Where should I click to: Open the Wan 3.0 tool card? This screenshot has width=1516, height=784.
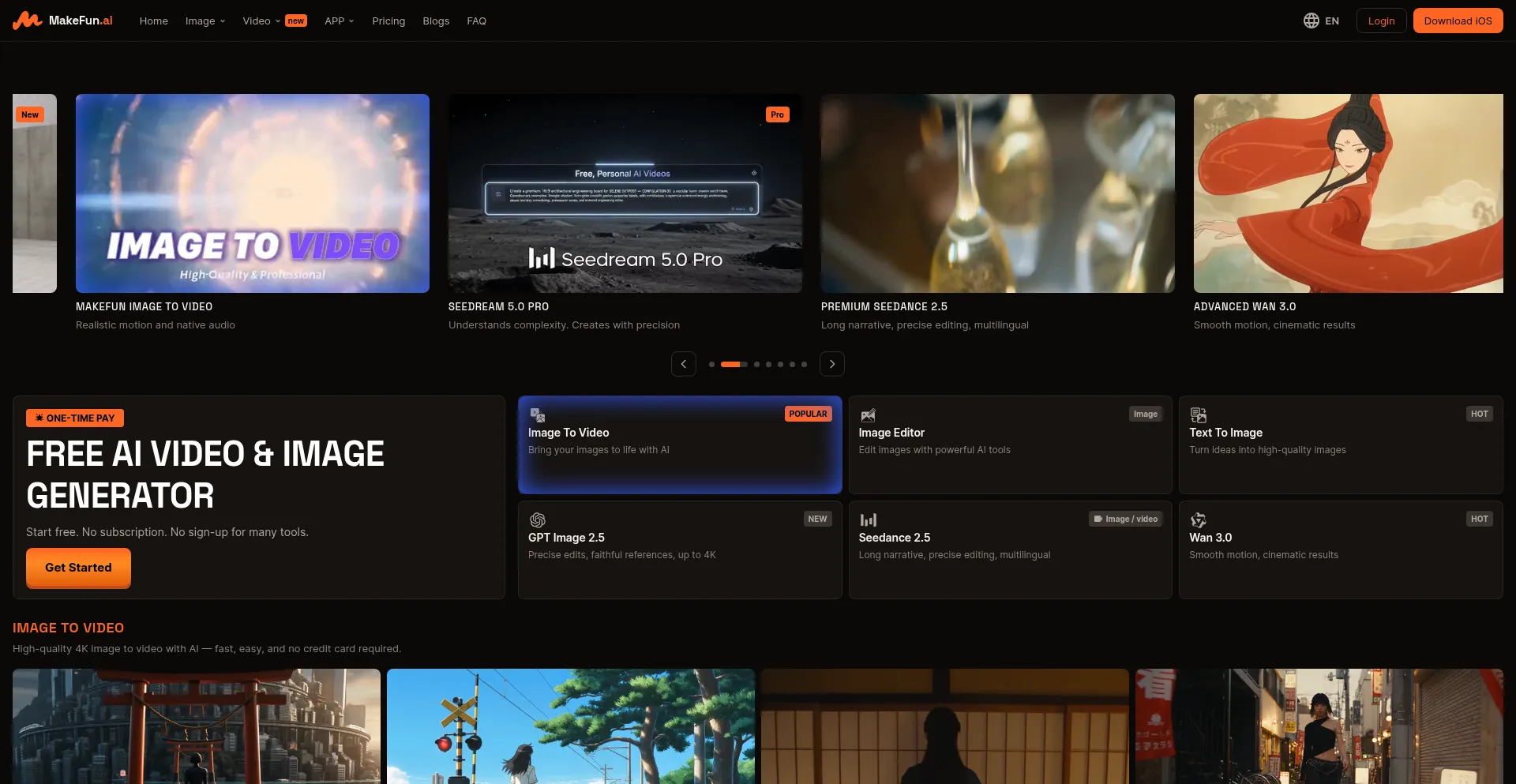(1341, 550)
